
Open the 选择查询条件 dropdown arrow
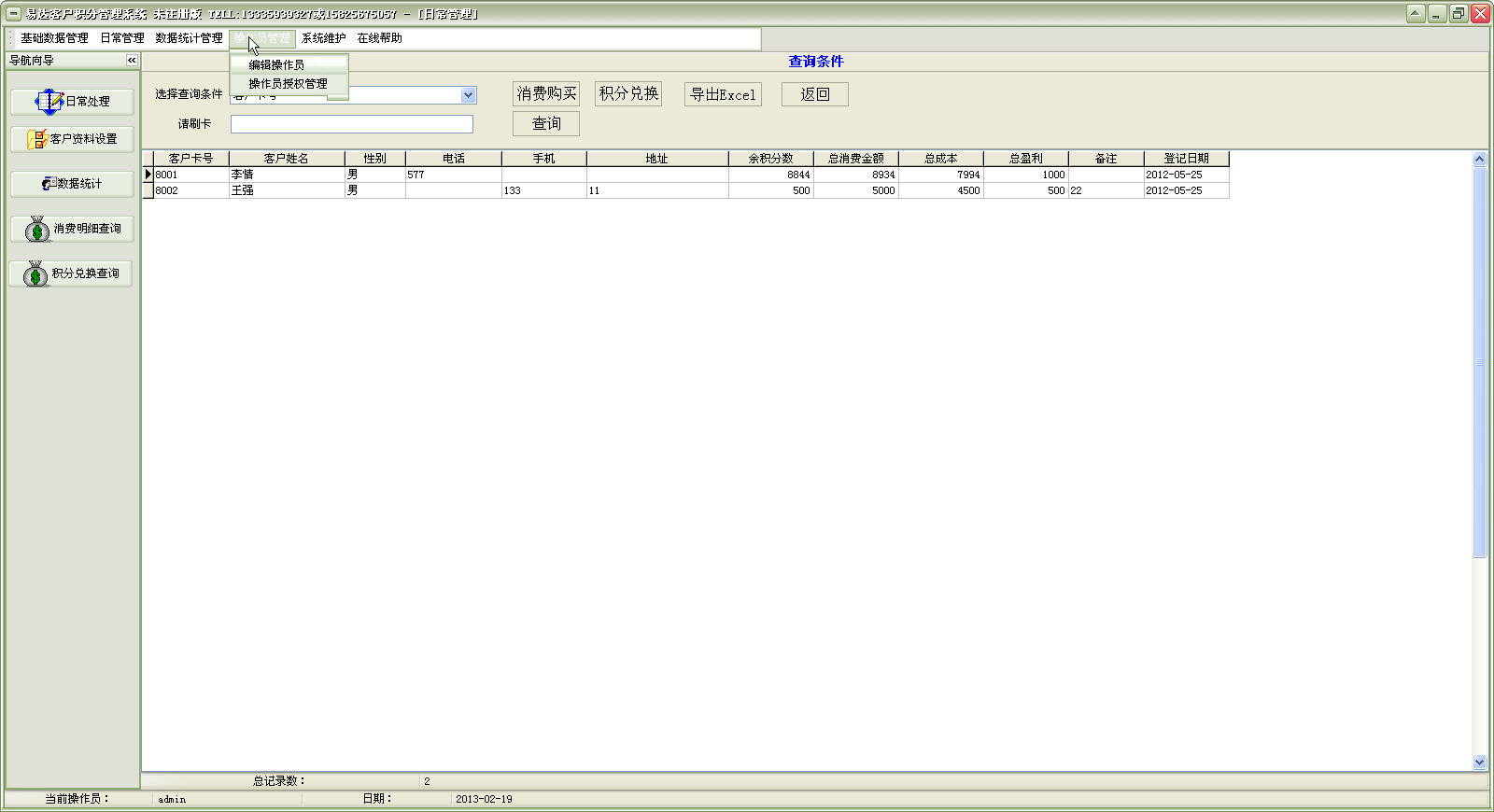469,94
